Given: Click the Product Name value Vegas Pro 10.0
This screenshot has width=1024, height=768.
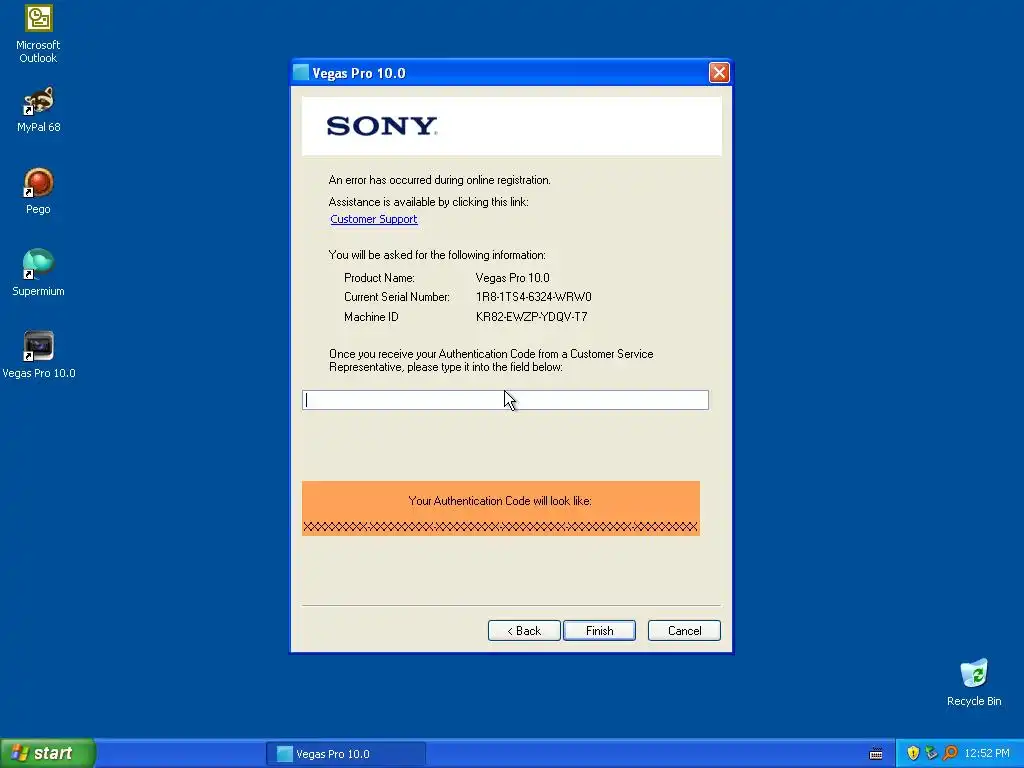Looking at the screenshot, I should pyautogui.click(x=513, y=278).
